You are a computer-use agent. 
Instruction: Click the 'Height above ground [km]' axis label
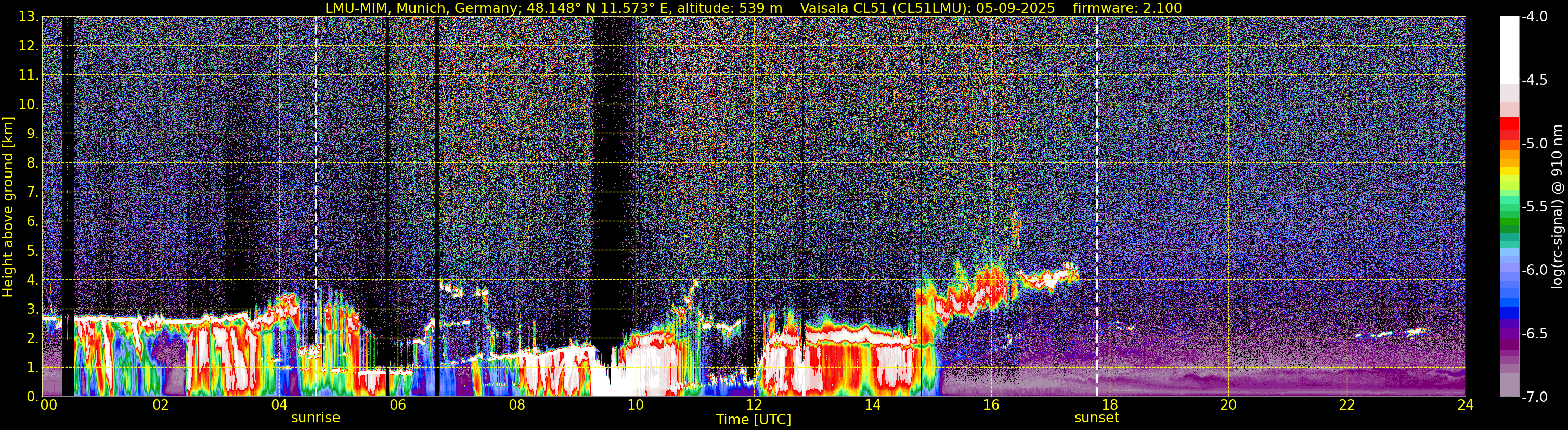8,207
